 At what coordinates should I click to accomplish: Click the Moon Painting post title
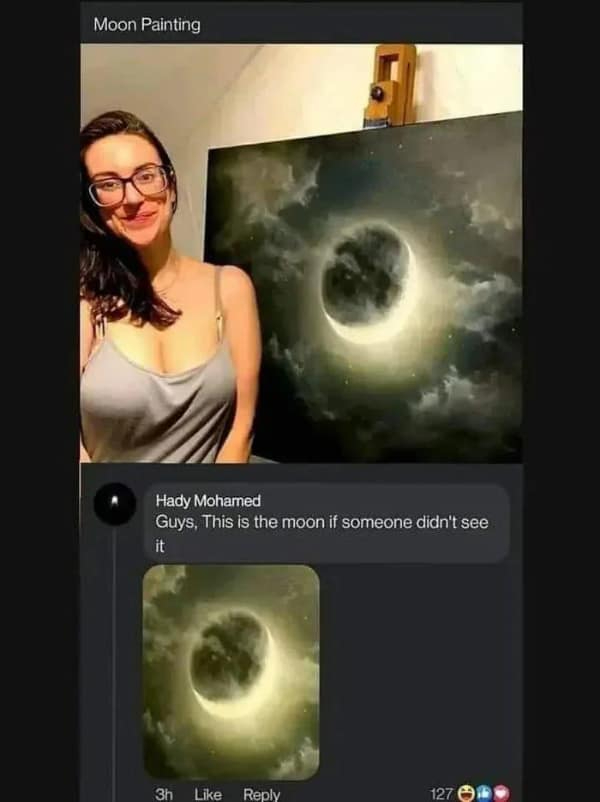[x=147, y=24]
